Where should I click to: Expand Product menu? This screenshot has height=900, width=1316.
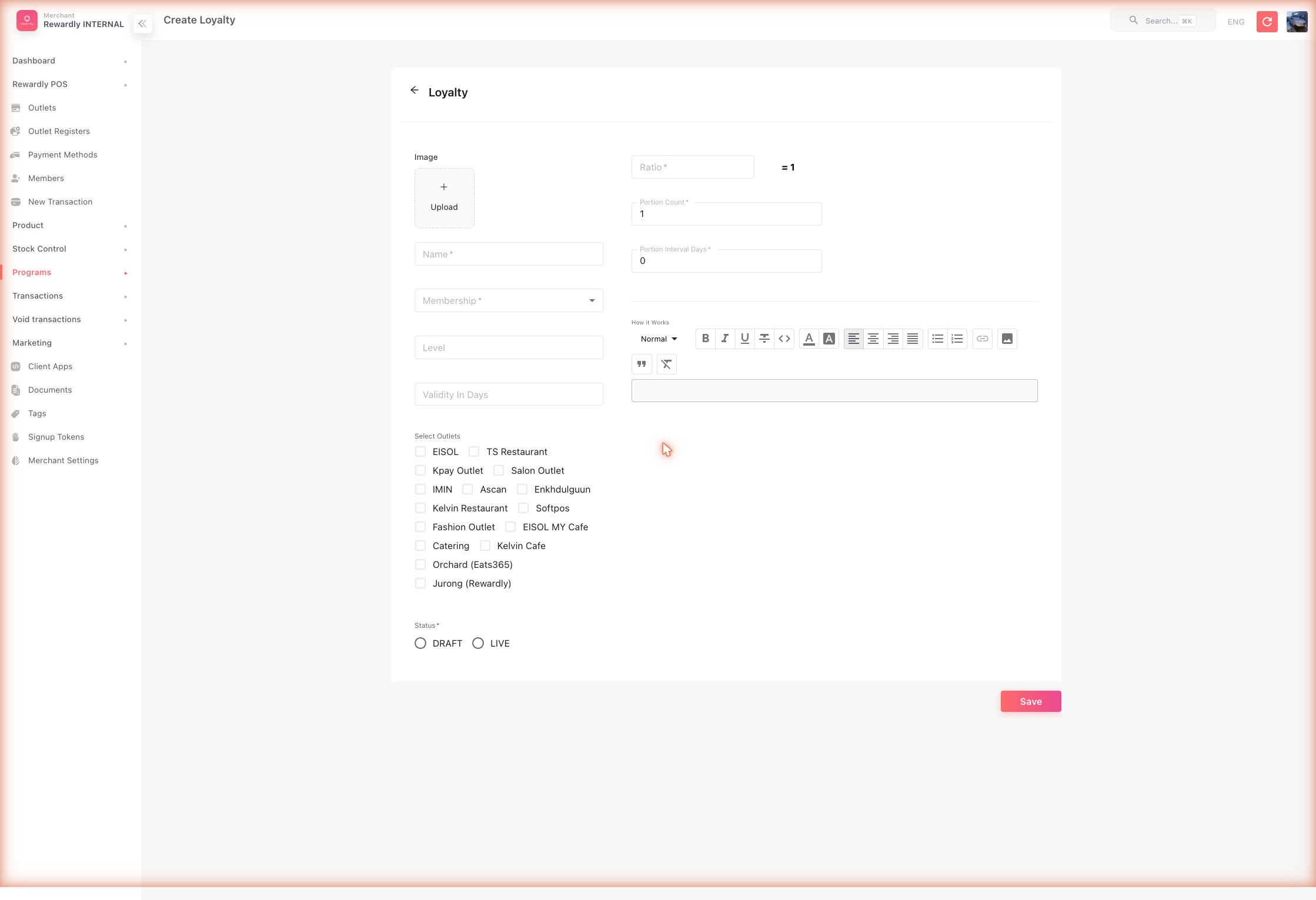[70, 225]
